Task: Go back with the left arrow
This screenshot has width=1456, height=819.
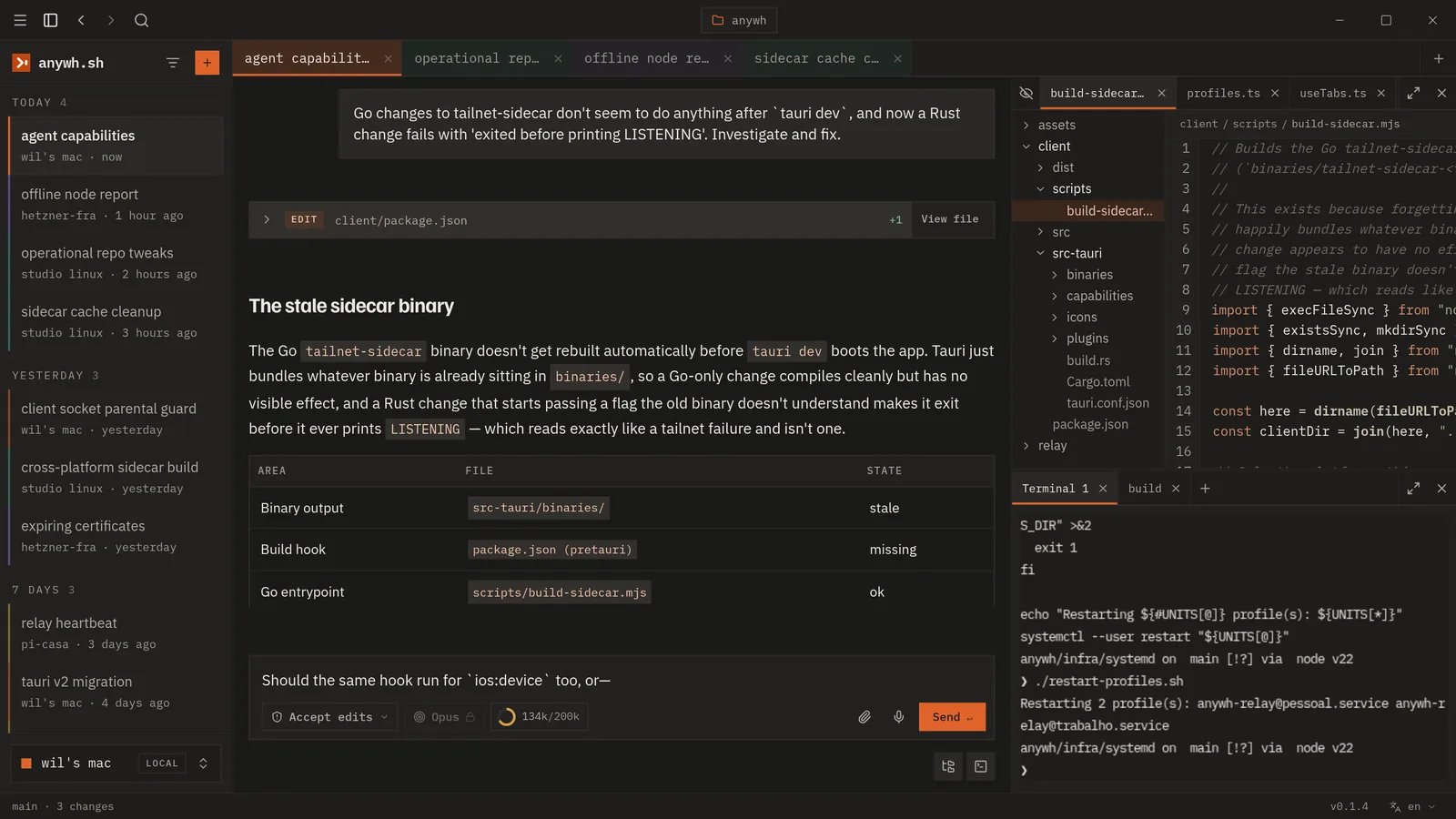Action: tap(81, 20)
